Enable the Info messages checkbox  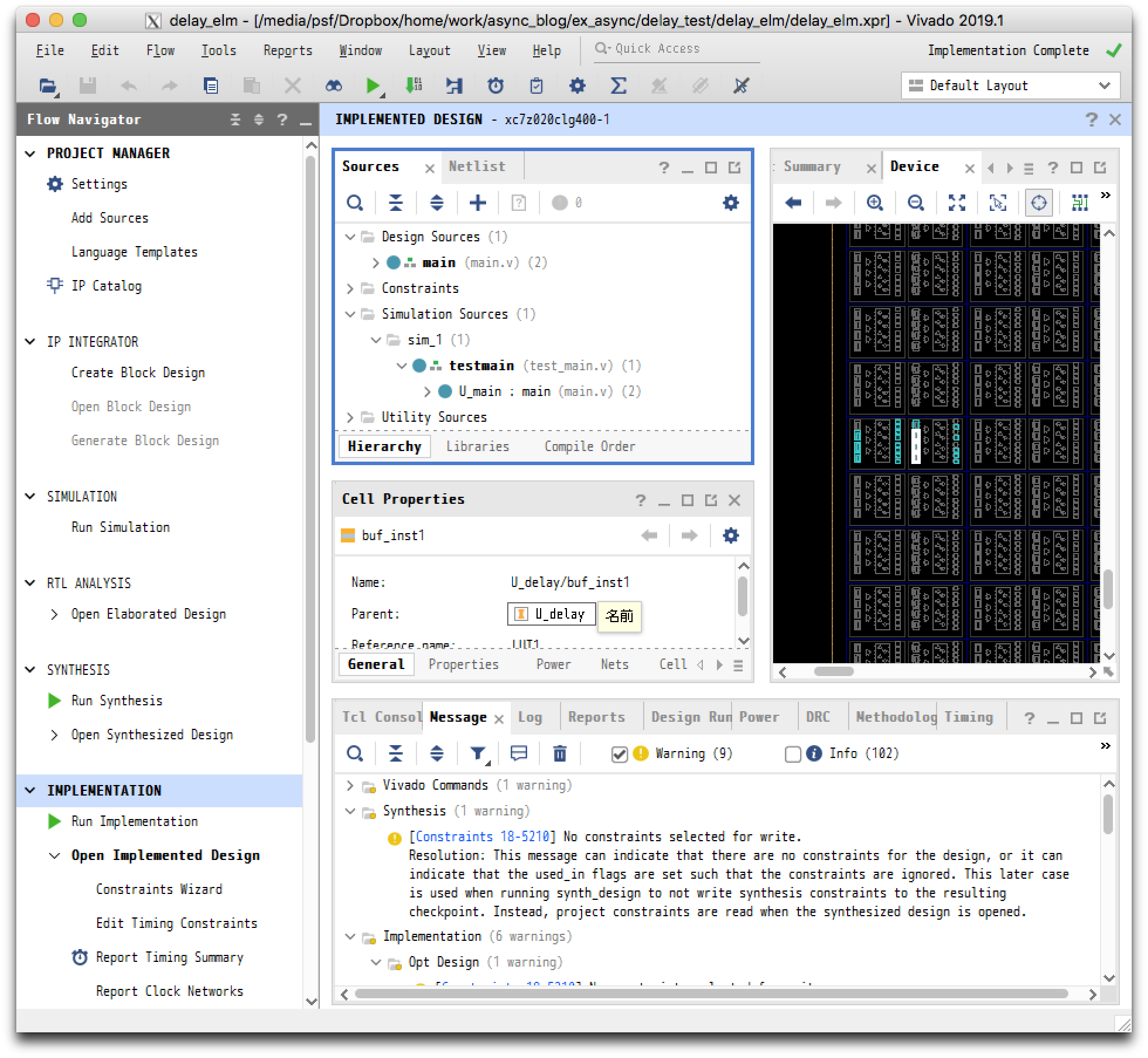792,754
